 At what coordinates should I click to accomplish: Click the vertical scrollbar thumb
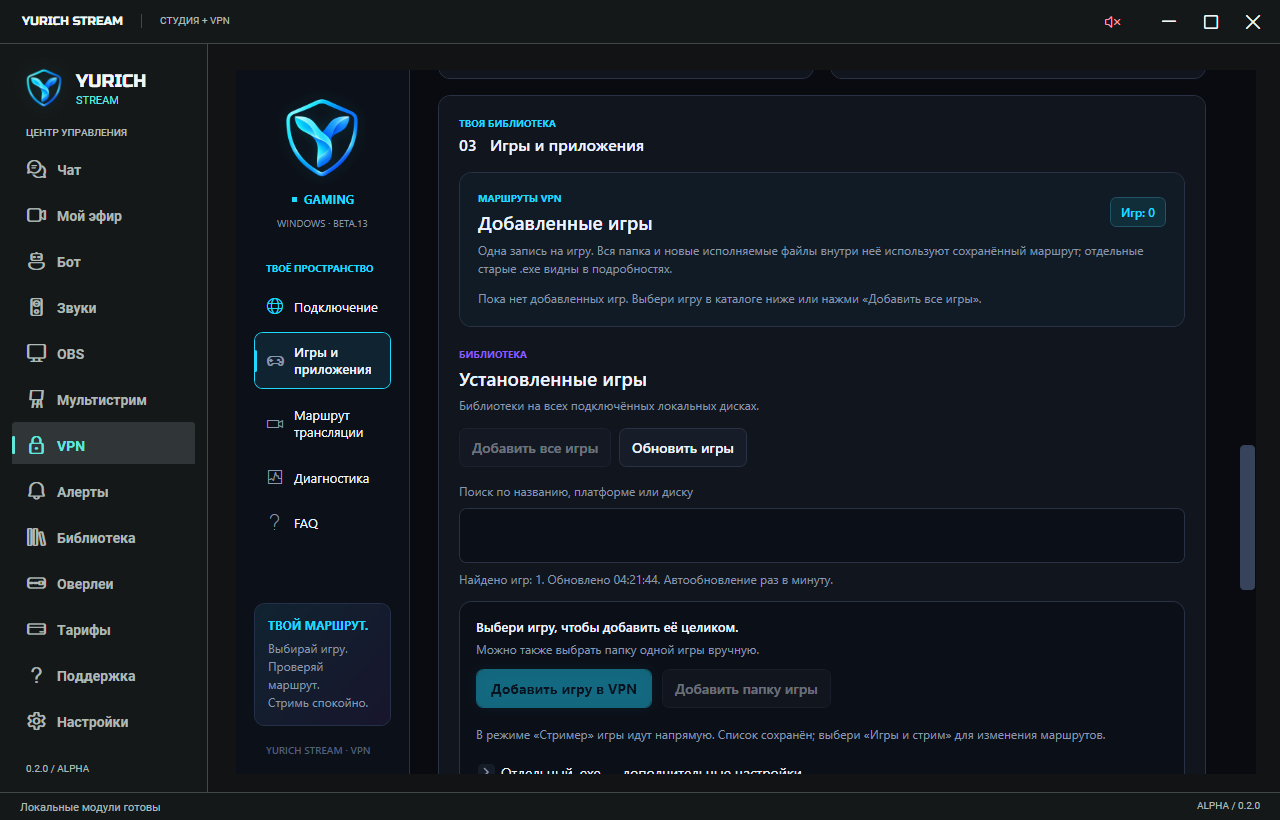pos(1247,518)
